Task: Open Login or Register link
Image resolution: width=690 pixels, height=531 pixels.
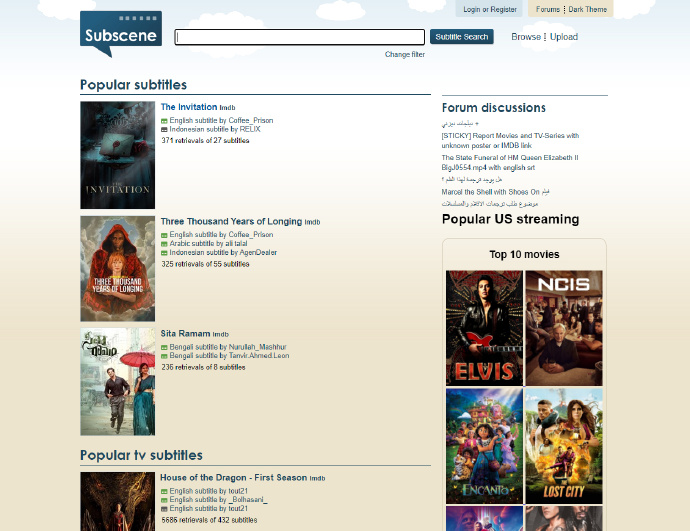Action: click(x=490, y=9)
